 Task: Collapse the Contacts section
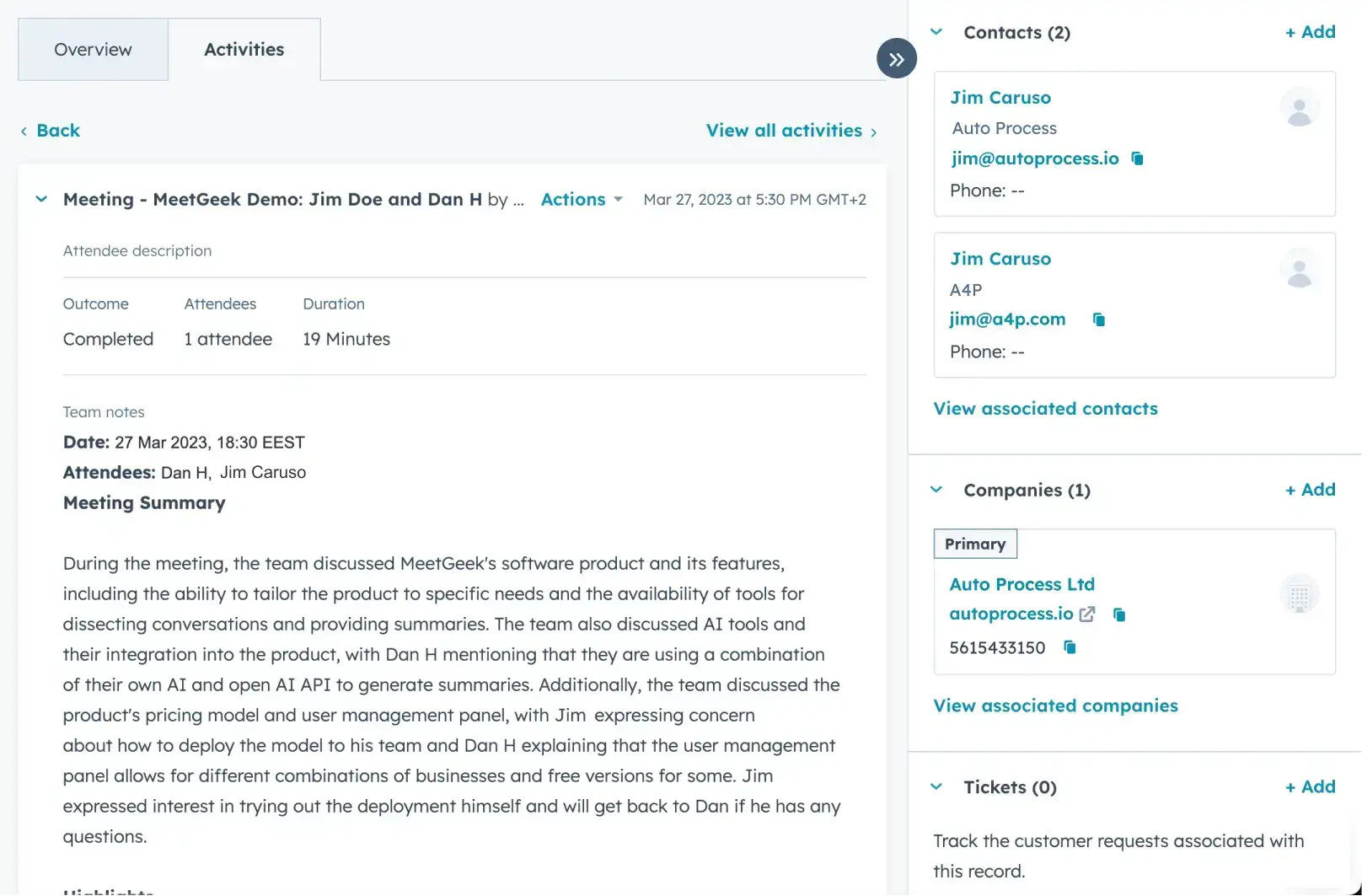(x=936, y=32)
